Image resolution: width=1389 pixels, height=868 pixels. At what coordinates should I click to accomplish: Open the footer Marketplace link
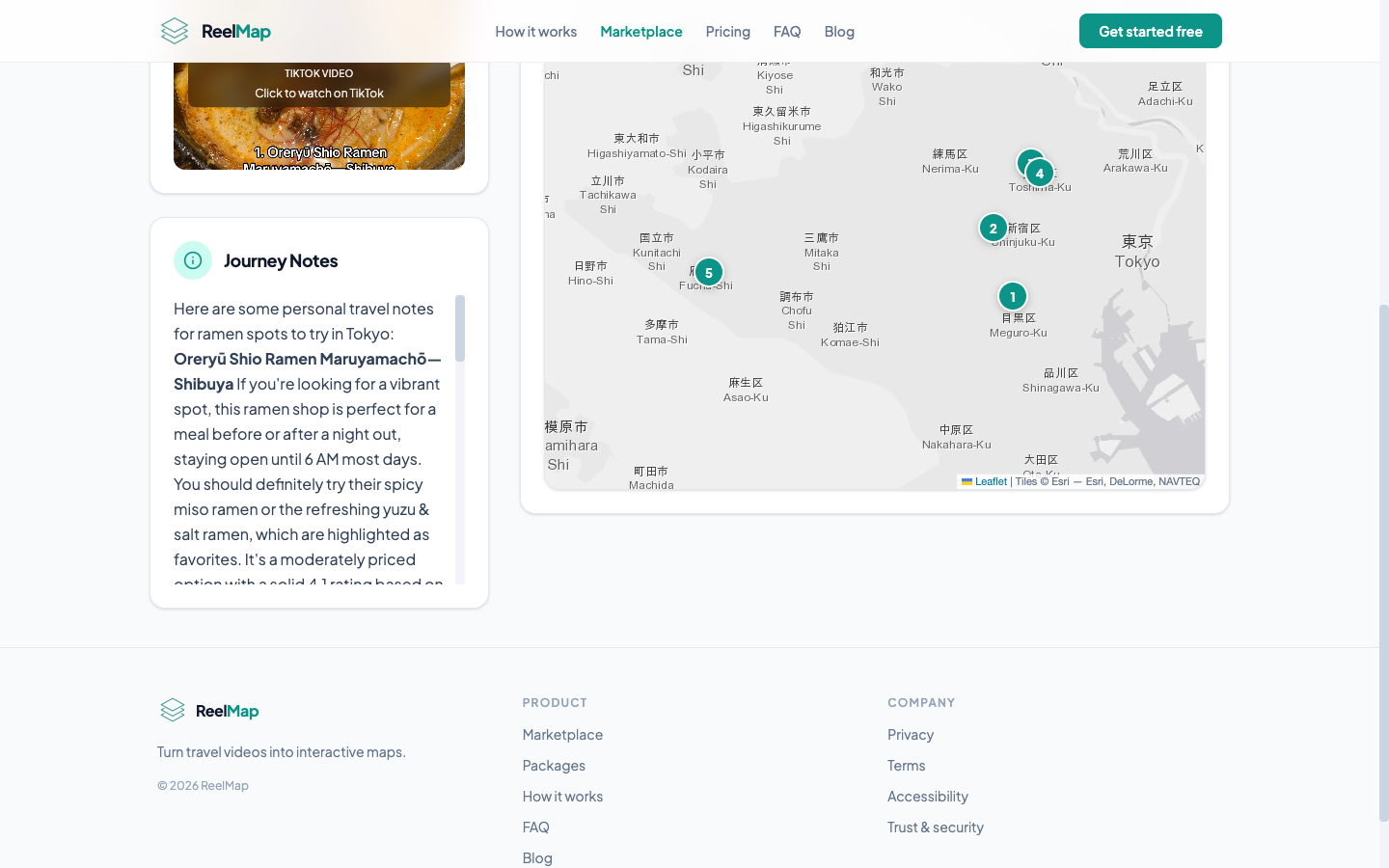[x=562, y=734]
